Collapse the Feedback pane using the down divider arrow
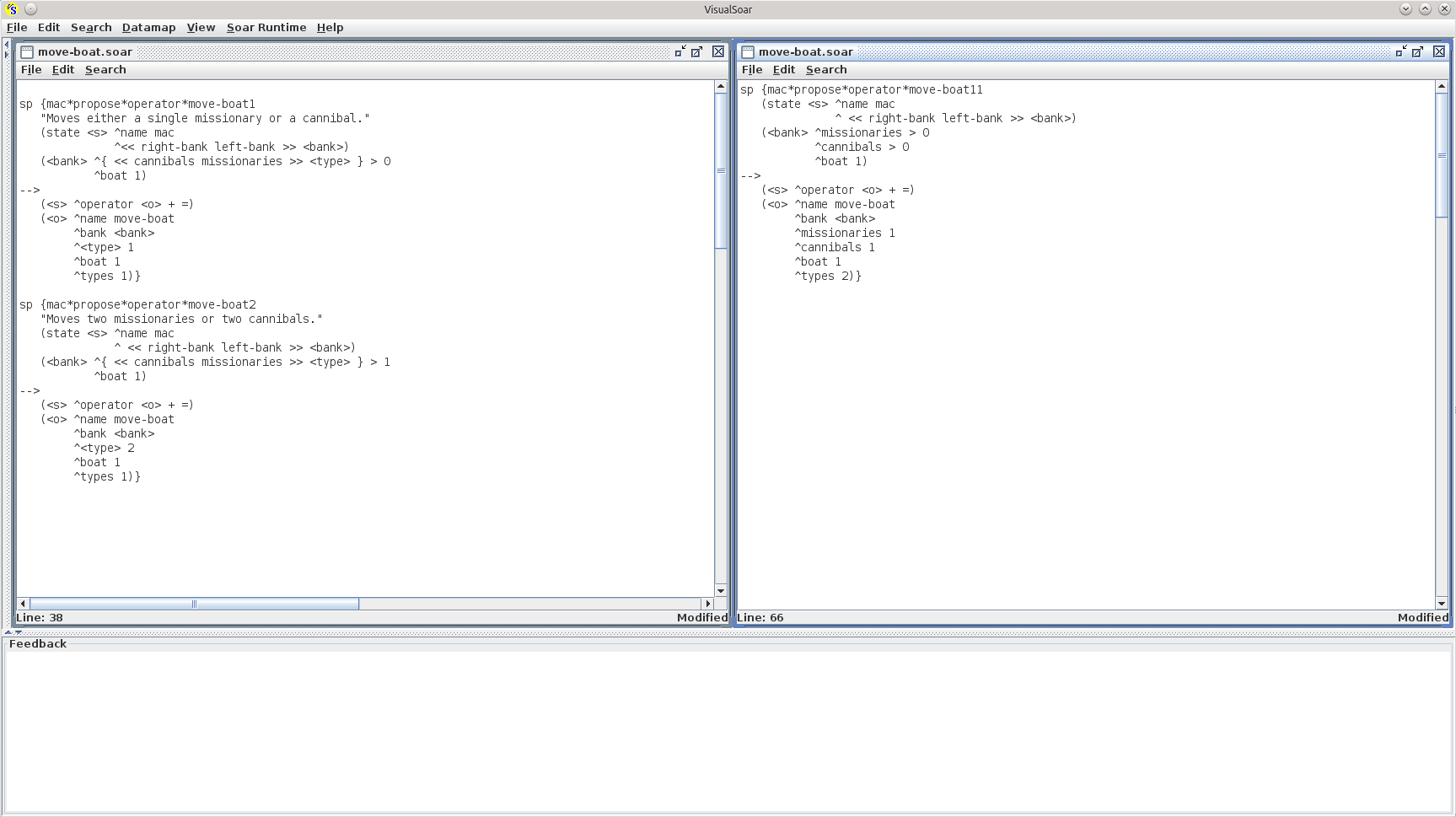This screenshot has width=1456, height=817. click(x=19, y=632)
